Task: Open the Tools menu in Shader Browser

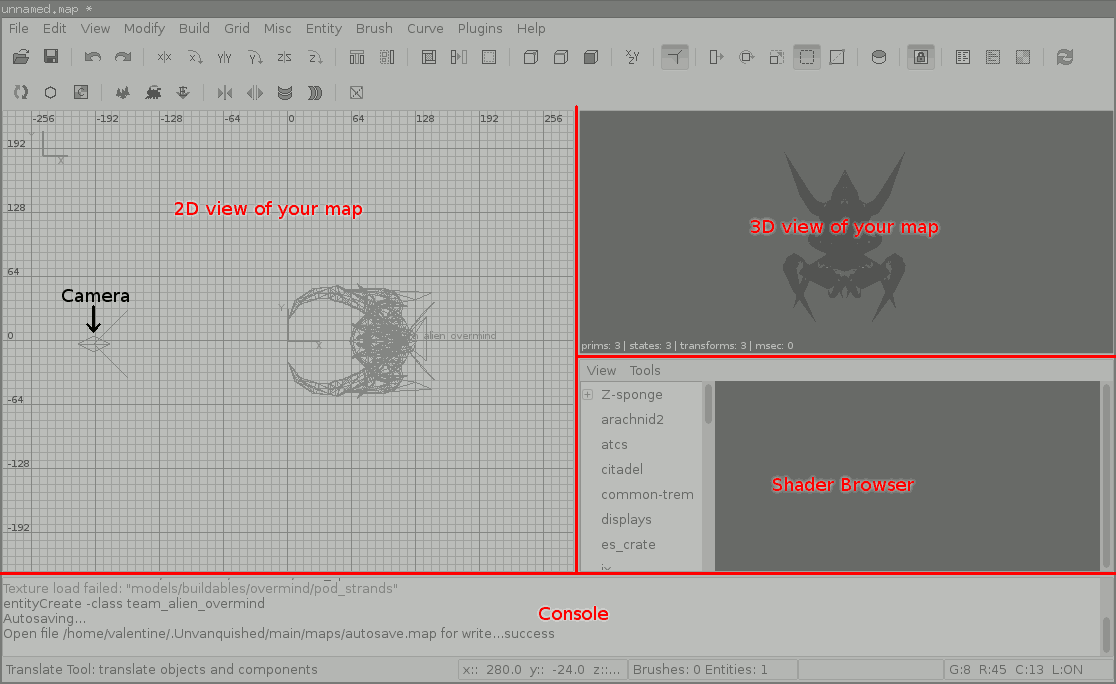Action: pyautogui.click(x=645, y=370)
